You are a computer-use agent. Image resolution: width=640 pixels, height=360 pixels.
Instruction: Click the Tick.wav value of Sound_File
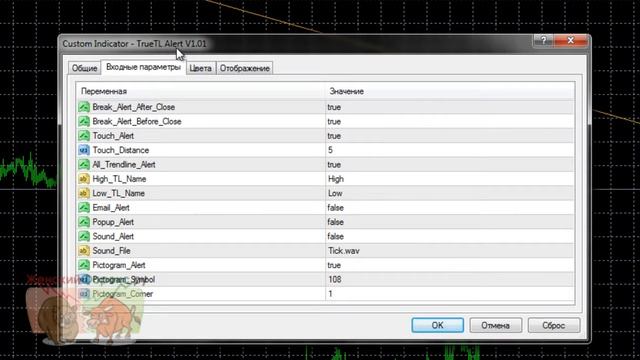(344, 251)
